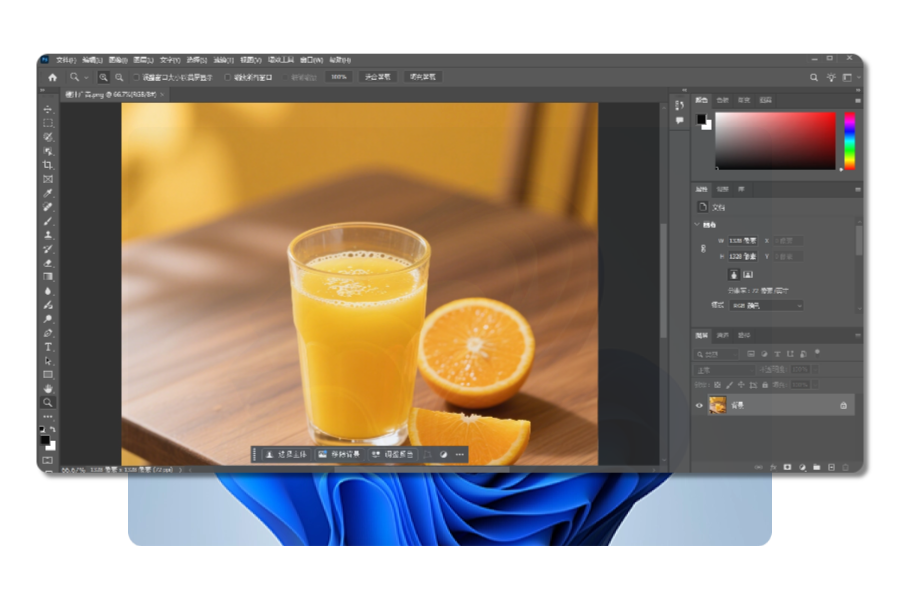The width and height of the screenshot is (900, 600).
Task: Select the Rectangular Marquee tool
Action: point(48,123)
